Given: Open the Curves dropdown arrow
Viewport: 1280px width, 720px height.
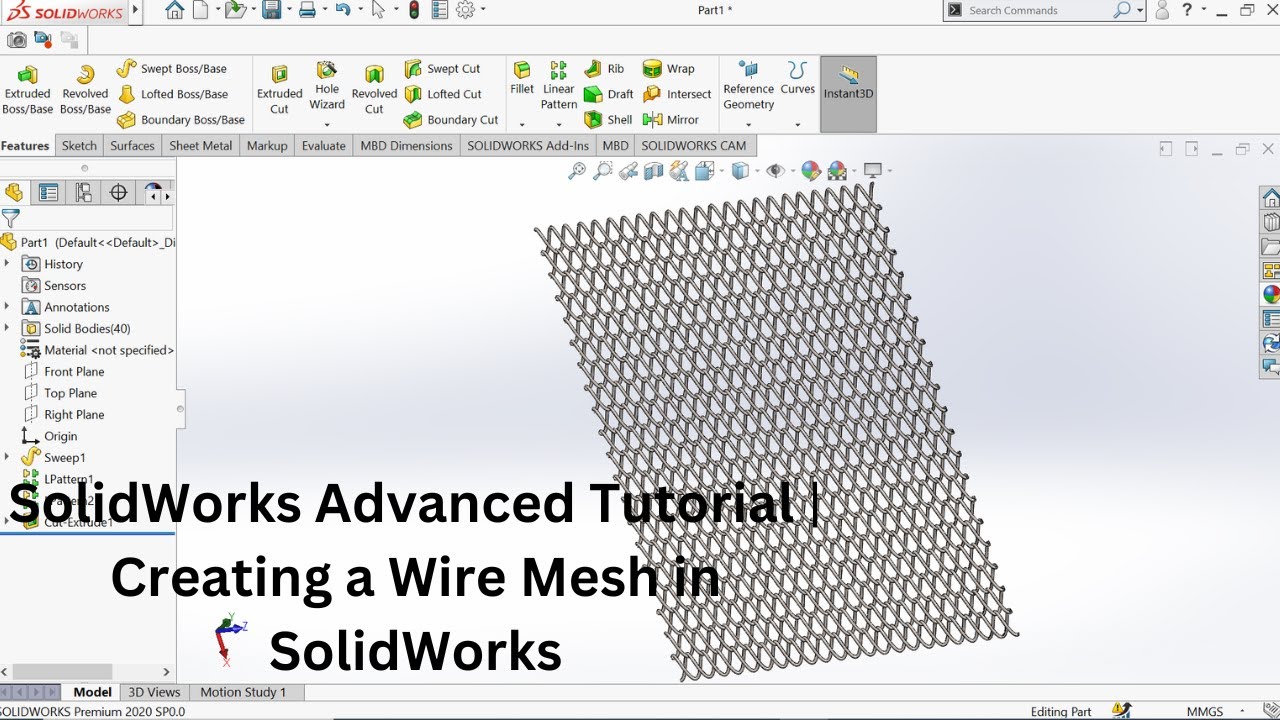Looking at the screenshot, I should click(x=798, y=125).
